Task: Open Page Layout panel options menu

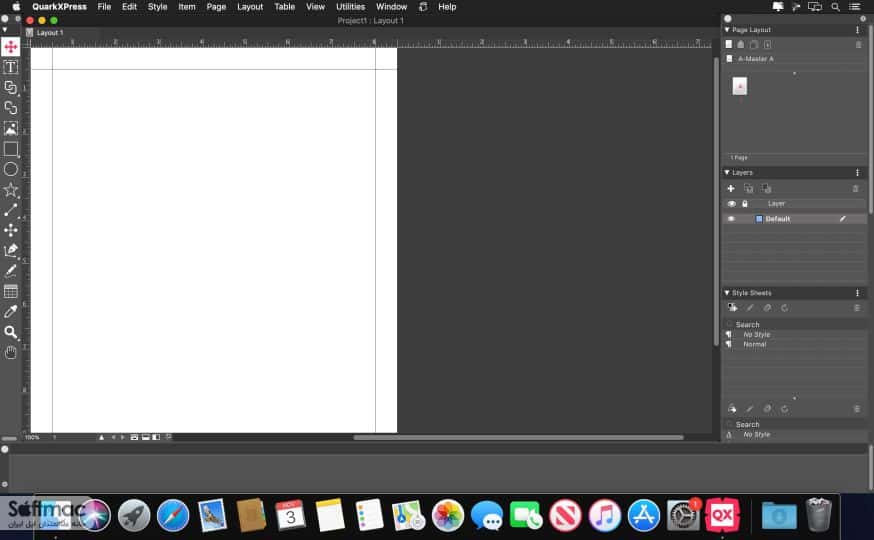Action: (857, 30)
